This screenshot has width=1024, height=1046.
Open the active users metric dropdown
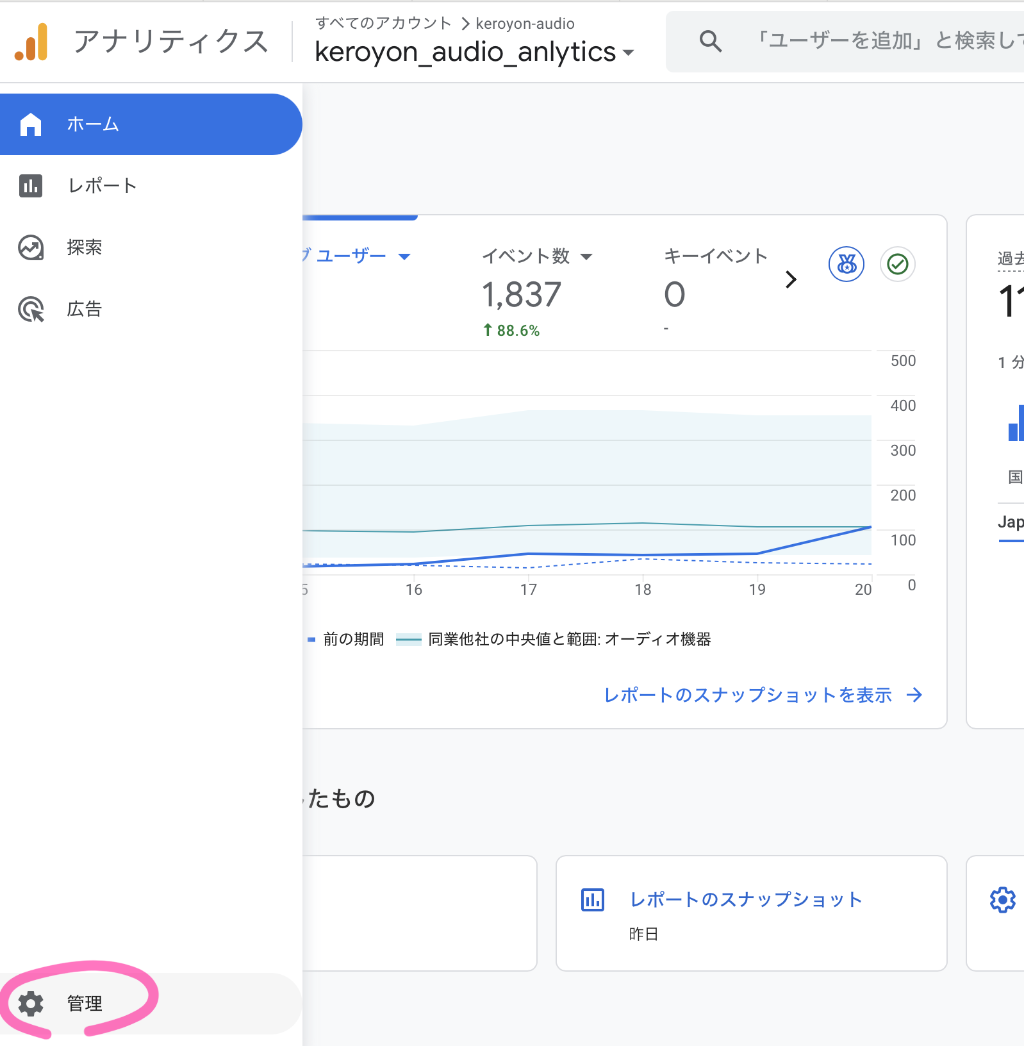pos(404,256)
